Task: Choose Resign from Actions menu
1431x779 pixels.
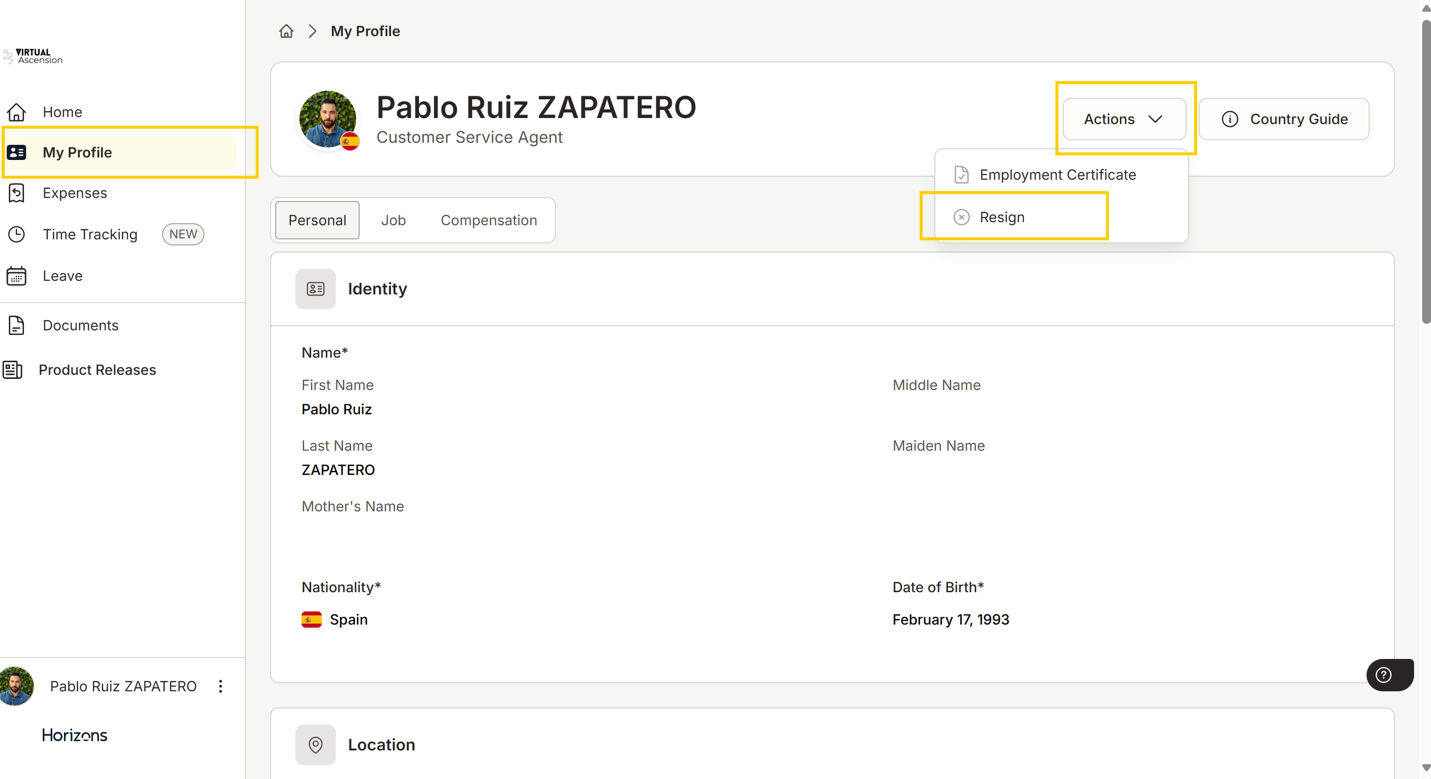Action: pyautogui.click(x=1002, y=217)
